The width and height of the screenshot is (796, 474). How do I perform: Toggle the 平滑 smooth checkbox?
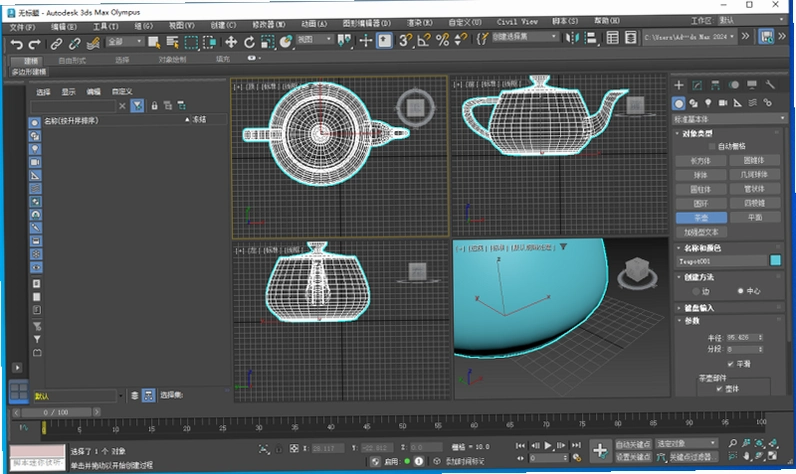[730, 364]
